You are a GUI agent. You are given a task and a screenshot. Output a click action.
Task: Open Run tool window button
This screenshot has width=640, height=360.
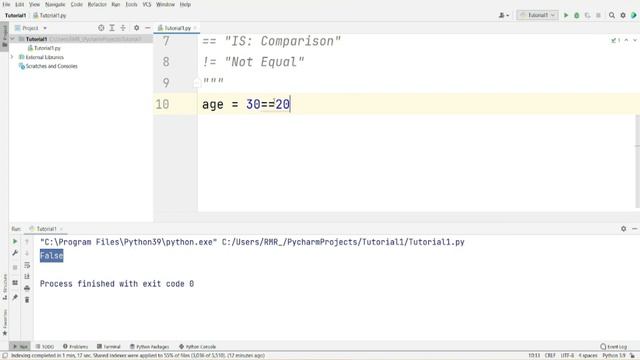click(x=20, y=347)
